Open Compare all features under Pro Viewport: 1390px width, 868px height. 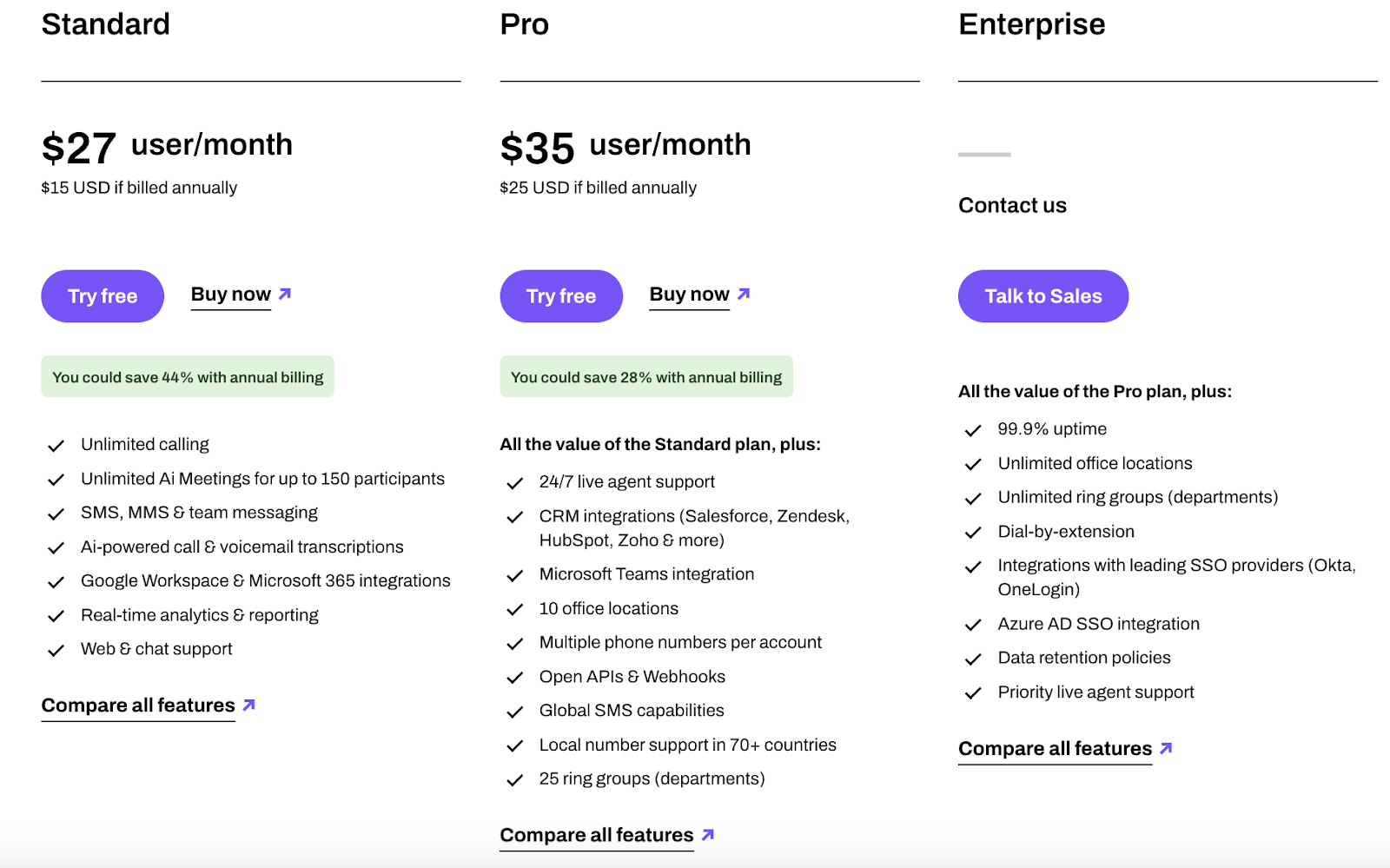pos(597,836)
